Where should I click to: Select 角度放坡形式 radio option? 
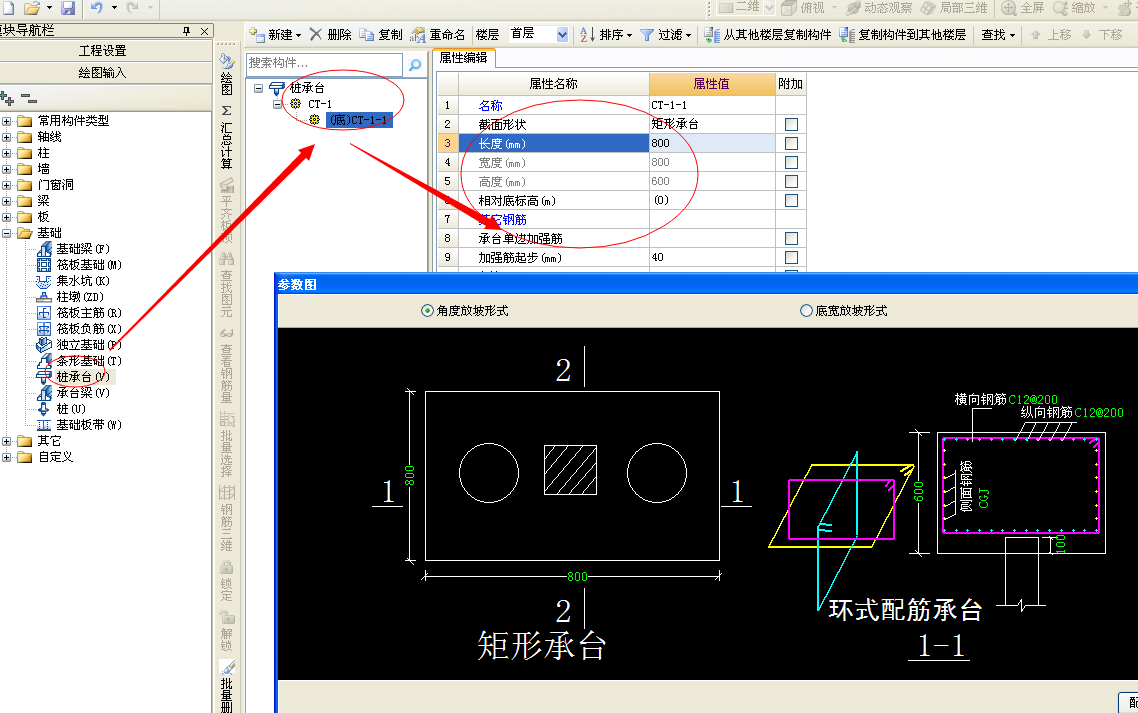click(427, 310)
